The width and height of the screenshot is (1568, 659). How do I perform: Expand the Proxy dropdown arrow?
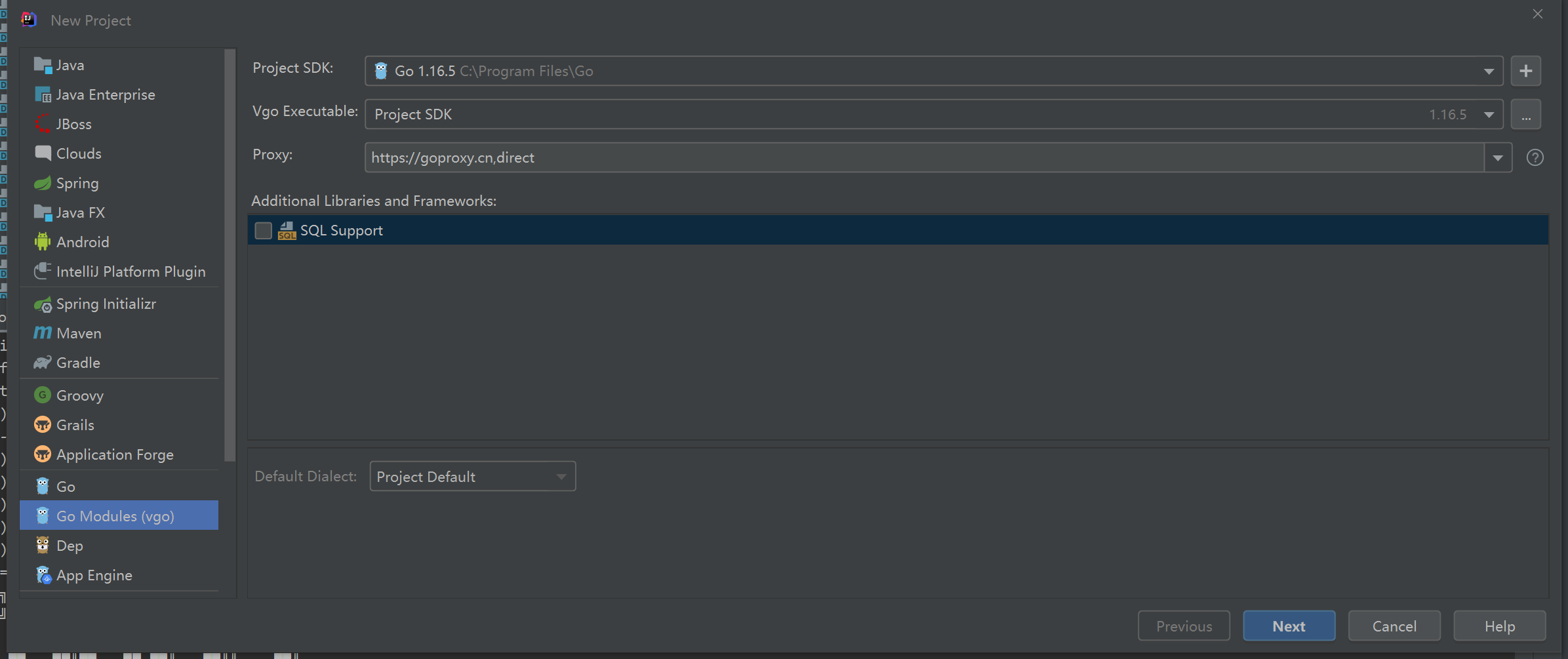tap(1498, 158)
